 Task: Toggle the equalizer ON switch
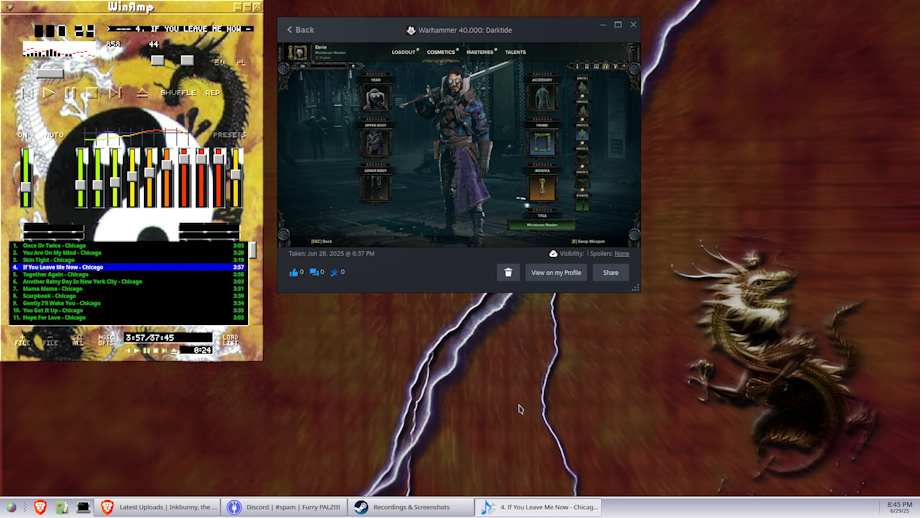(x=22, y=135)
